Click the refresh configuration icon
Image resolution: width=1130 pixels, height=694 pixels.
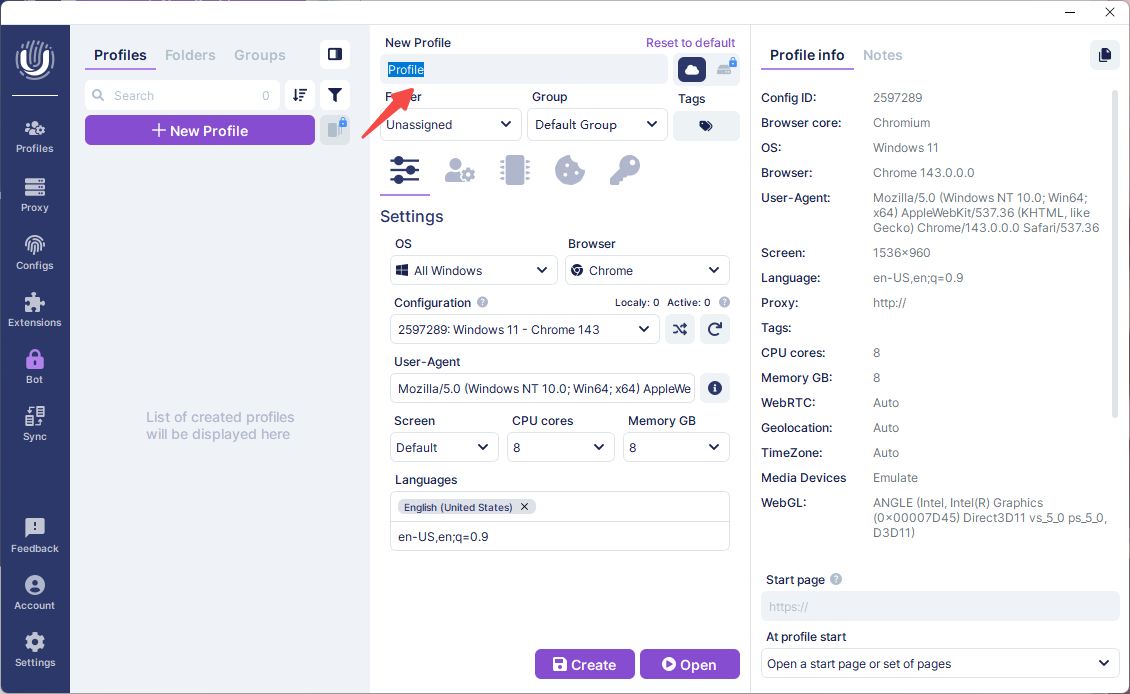coord(715,329)
